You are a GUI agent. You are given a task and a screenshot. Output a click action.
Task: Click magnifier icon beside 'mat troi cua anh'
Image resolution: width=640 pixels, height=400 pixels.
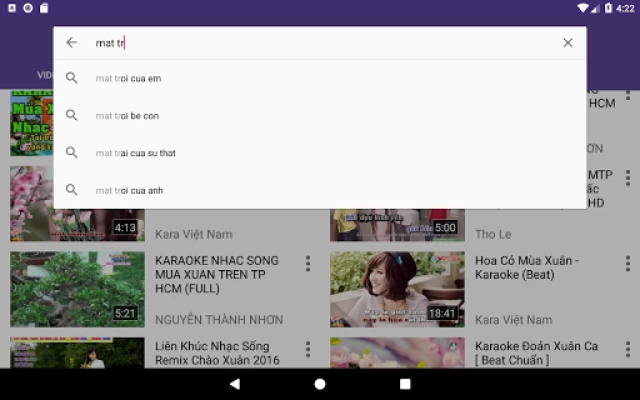pos(71,190)
